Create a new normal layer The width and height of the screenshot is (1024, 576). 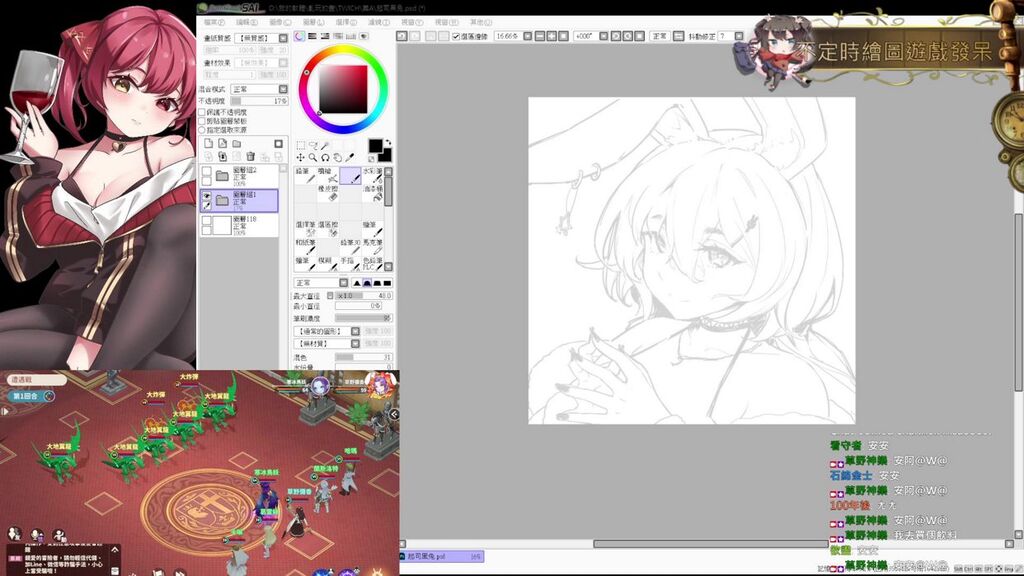(208, 144)
